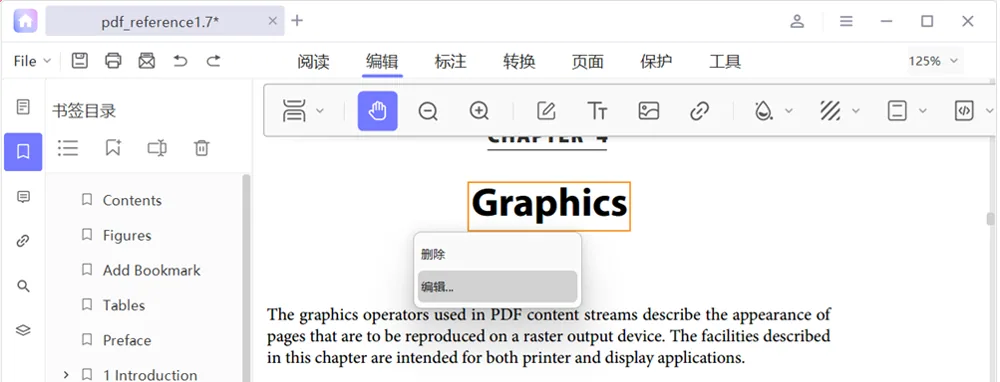1000x382 pixels.
Task: Expand the 1 Introduction bookmark
Action: pos(66,374)
